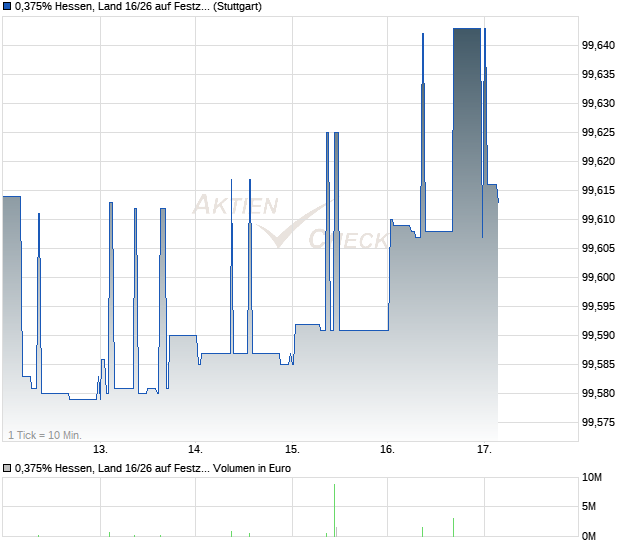Click the grey legend square beside Volumen title

7,468
